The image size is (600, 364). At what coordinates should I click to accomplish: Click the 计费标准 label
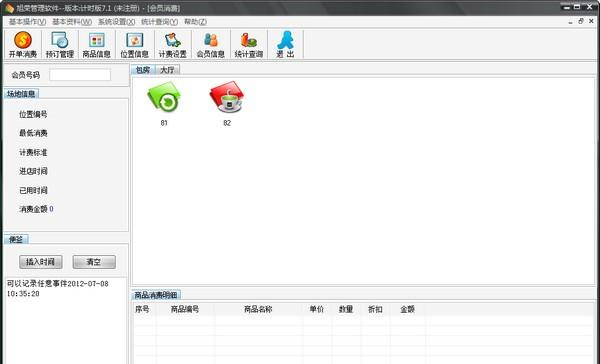point(33,152)
